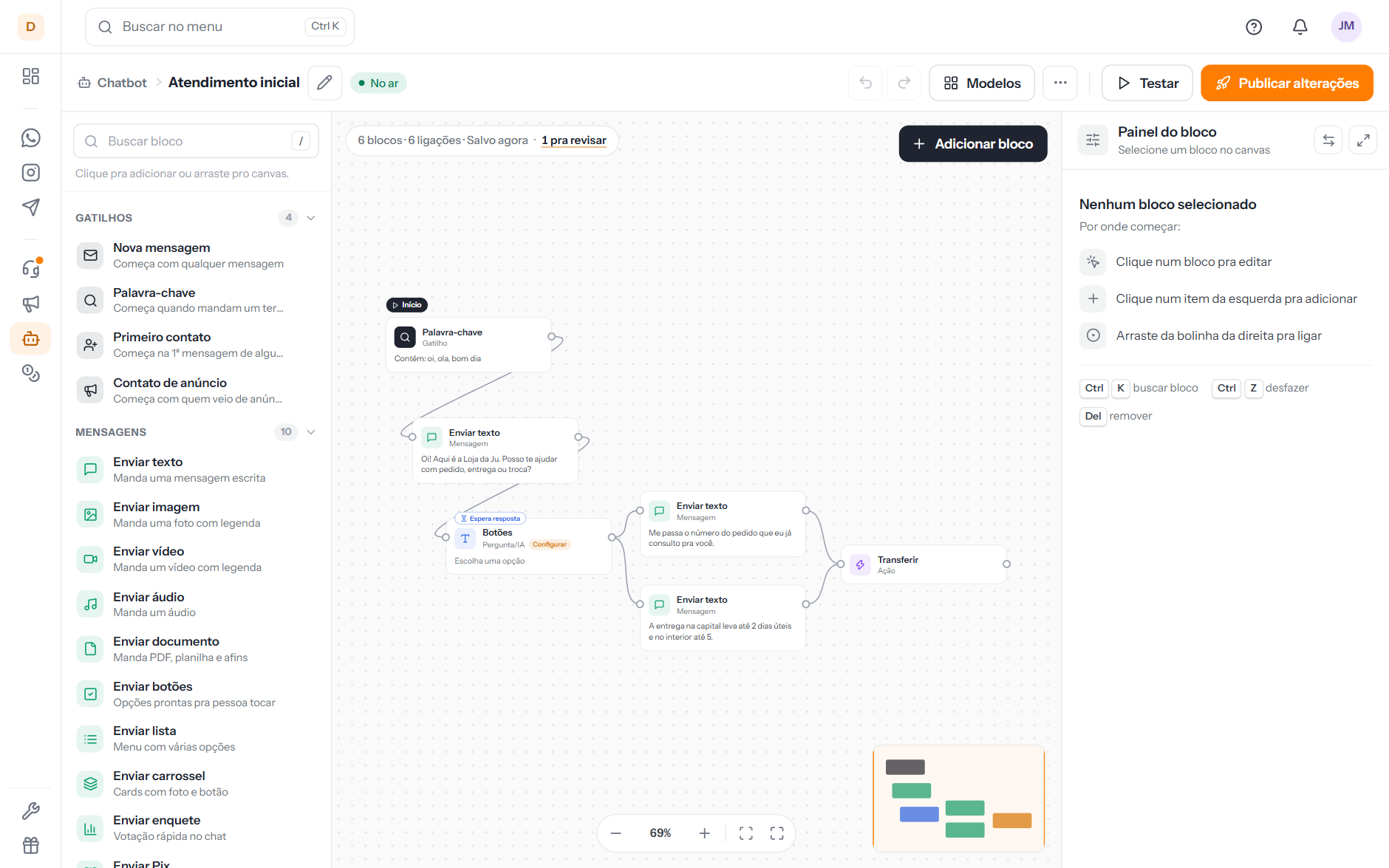Viewport: 1389px width, 868px height.
Task: Click the fit-to-screen icon in the zoom bar
Action: coord(746,833)
